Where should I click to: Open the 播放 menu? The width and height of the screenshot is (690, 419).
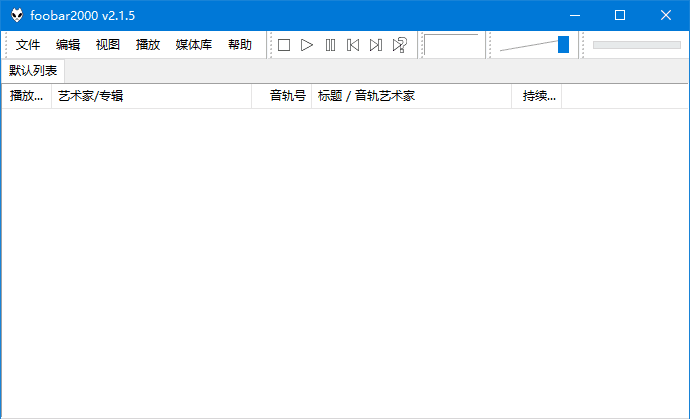pos(148,45)
